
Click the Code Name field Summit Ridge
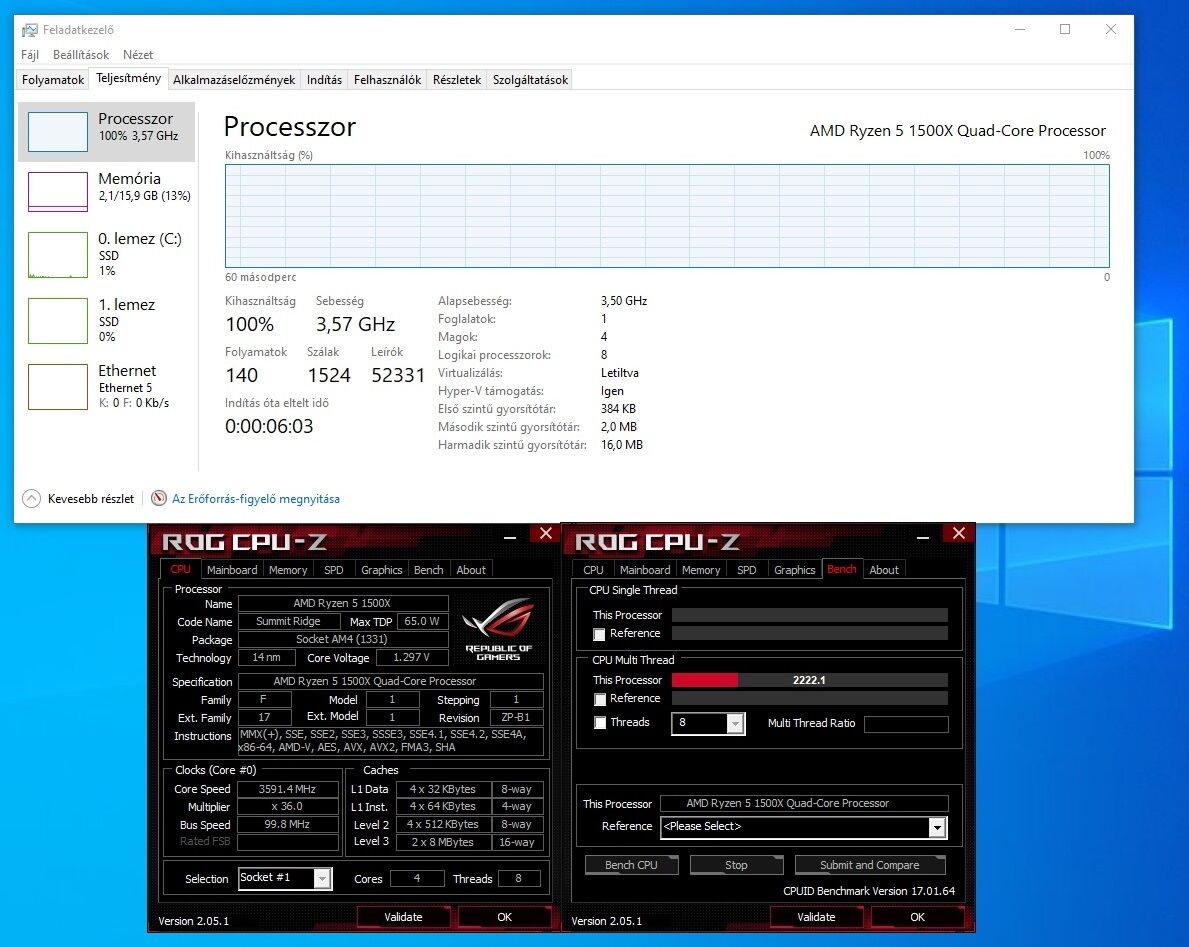(288, 622)
